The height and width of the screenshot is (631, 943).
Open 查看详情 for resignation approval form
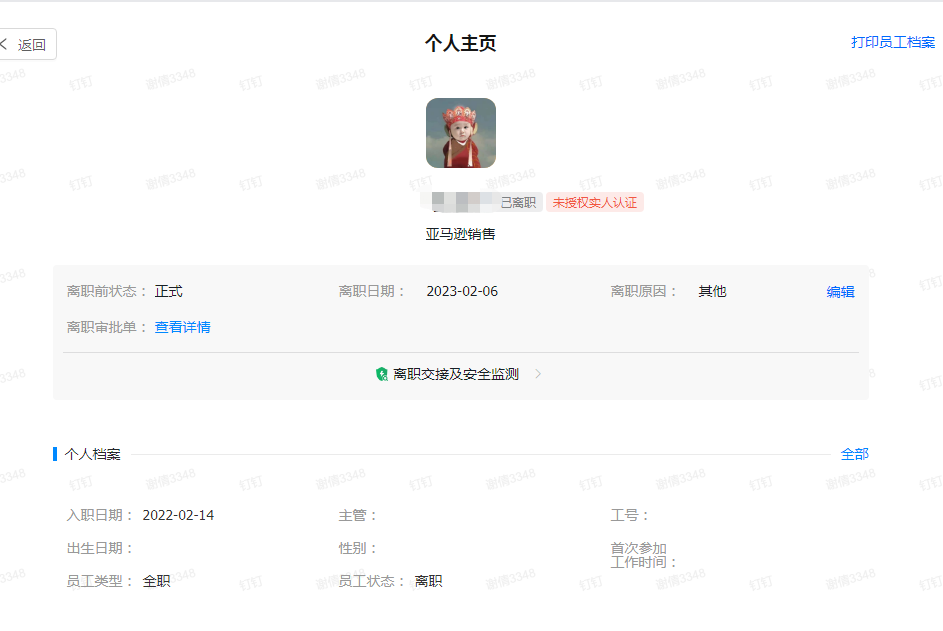182,327
